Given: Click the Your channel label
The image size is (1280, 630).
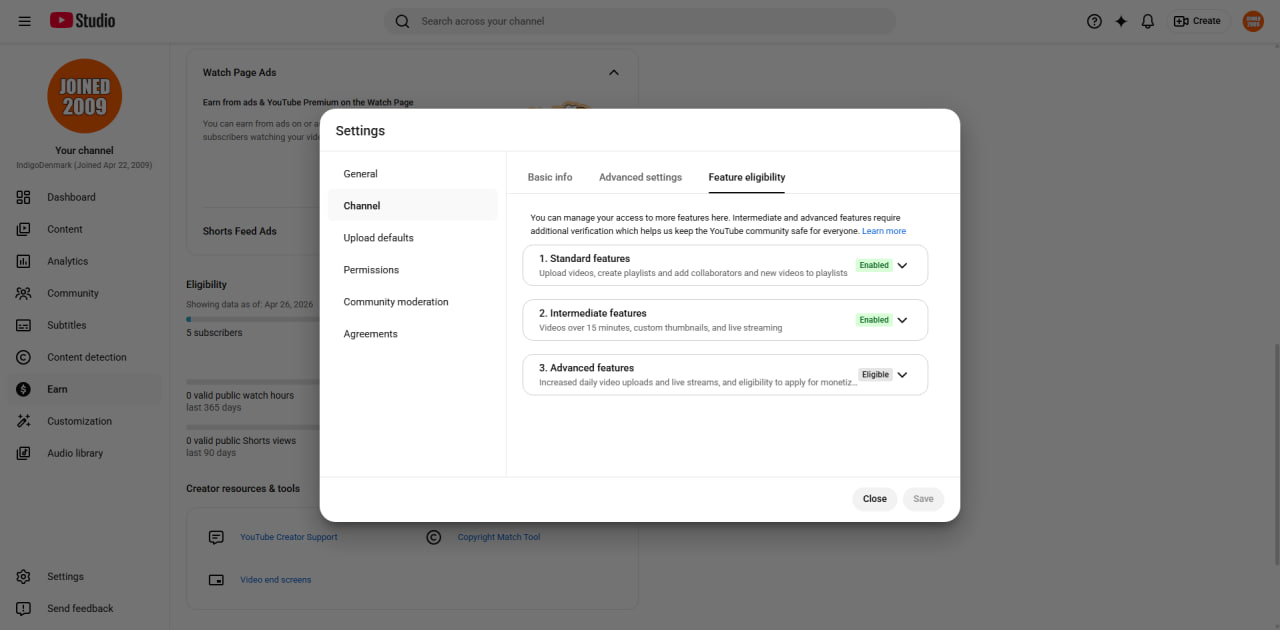Looking at the screenshot, I should coord(84,151).
